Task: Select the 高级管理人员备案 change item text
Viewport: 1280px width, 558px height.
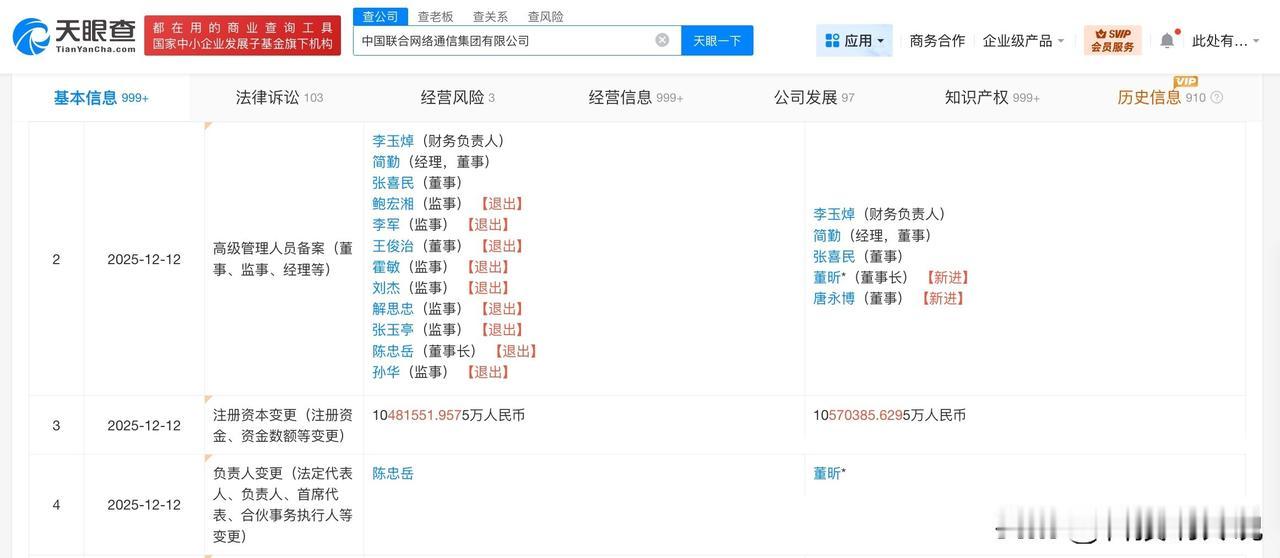Action: (283, 259)
